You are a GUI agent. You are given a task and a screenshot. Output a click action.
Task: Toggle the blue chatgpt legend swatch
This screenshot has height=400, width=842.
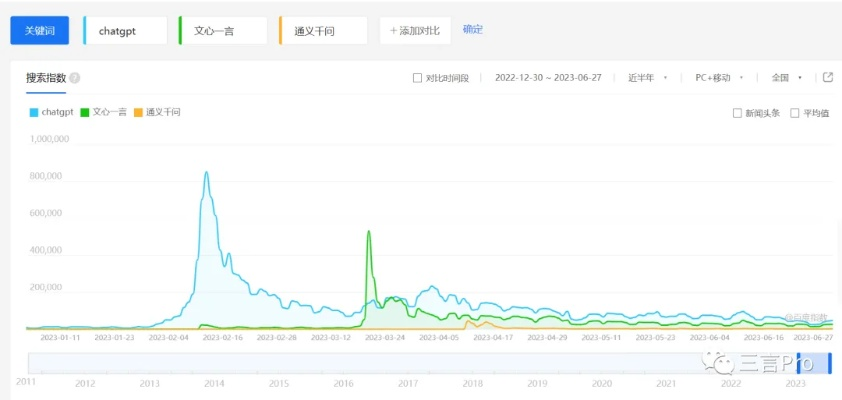tap(33, 113)
